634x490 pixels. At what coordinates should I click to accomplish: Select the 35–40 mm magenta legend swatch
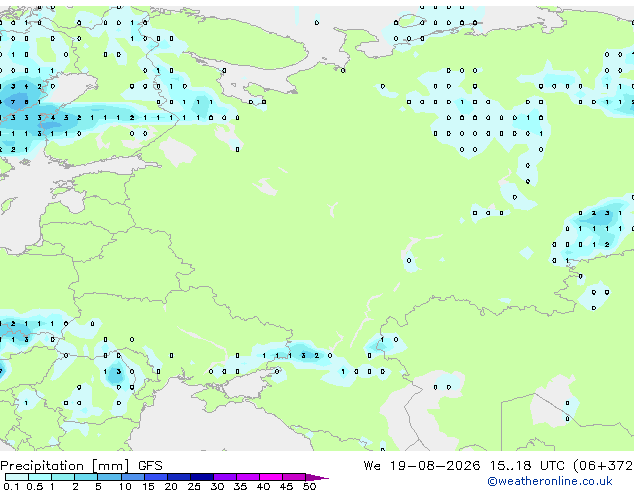point(247,477)
